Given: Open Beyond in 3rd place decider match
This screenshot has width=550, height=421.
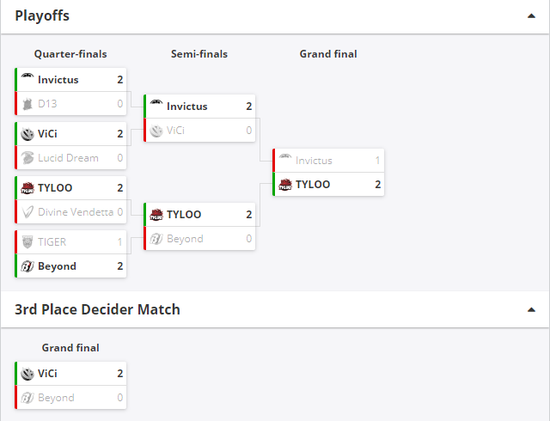Looking at the screenshot, I should click(x=71, y=397).
